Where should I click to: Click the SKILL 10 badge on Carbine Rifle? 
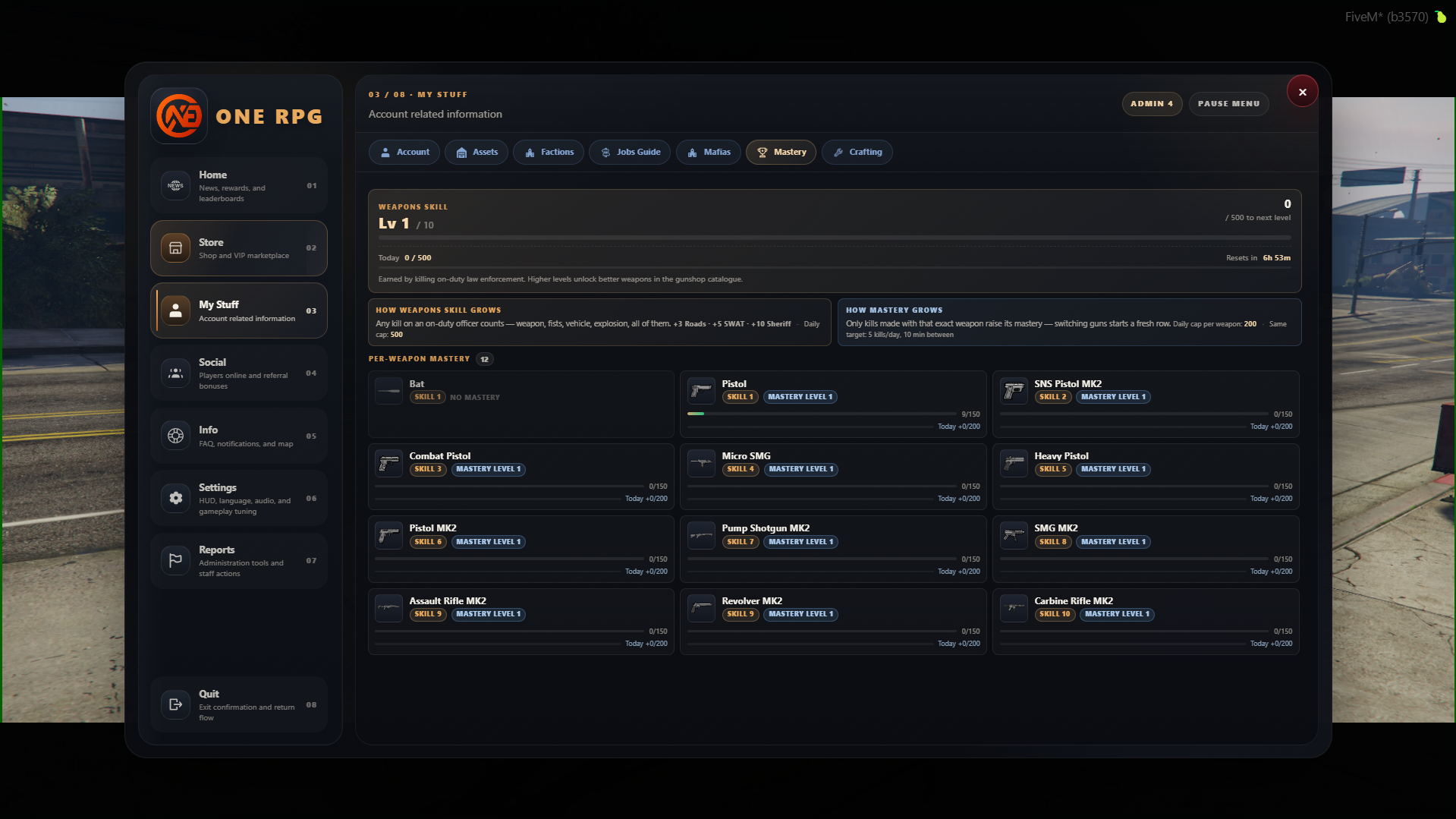click(x=1055, y=614)
